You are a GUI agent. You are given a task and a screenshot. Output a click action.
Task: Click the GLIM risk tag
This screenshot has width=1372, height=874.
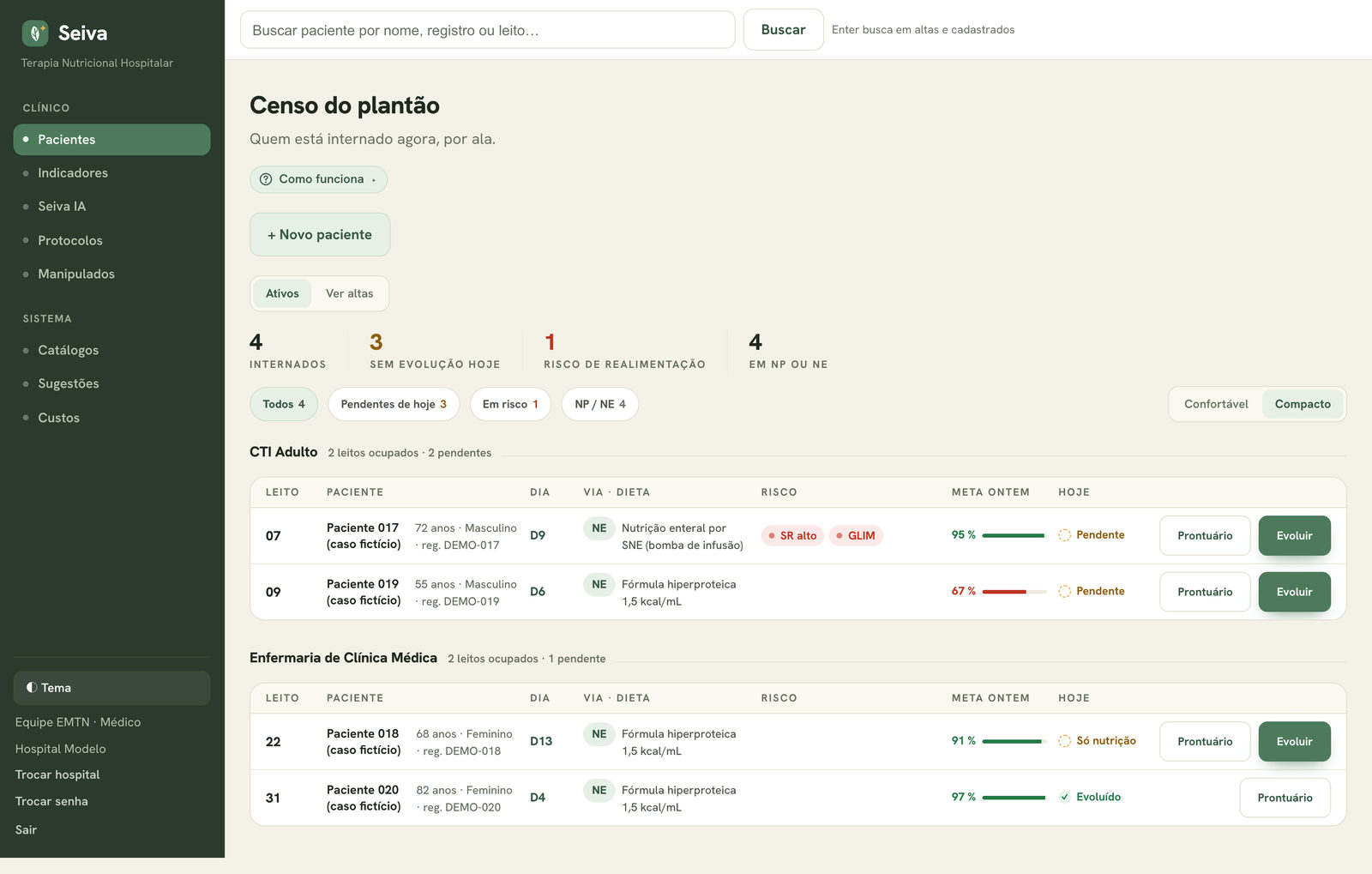tap(856, 536)
